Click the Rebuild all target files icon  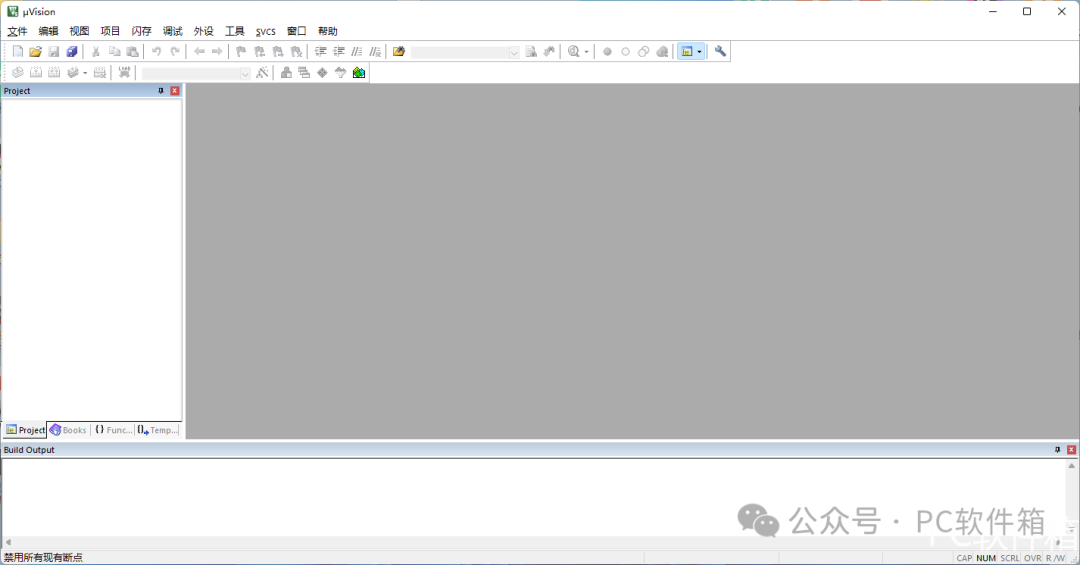54,72
